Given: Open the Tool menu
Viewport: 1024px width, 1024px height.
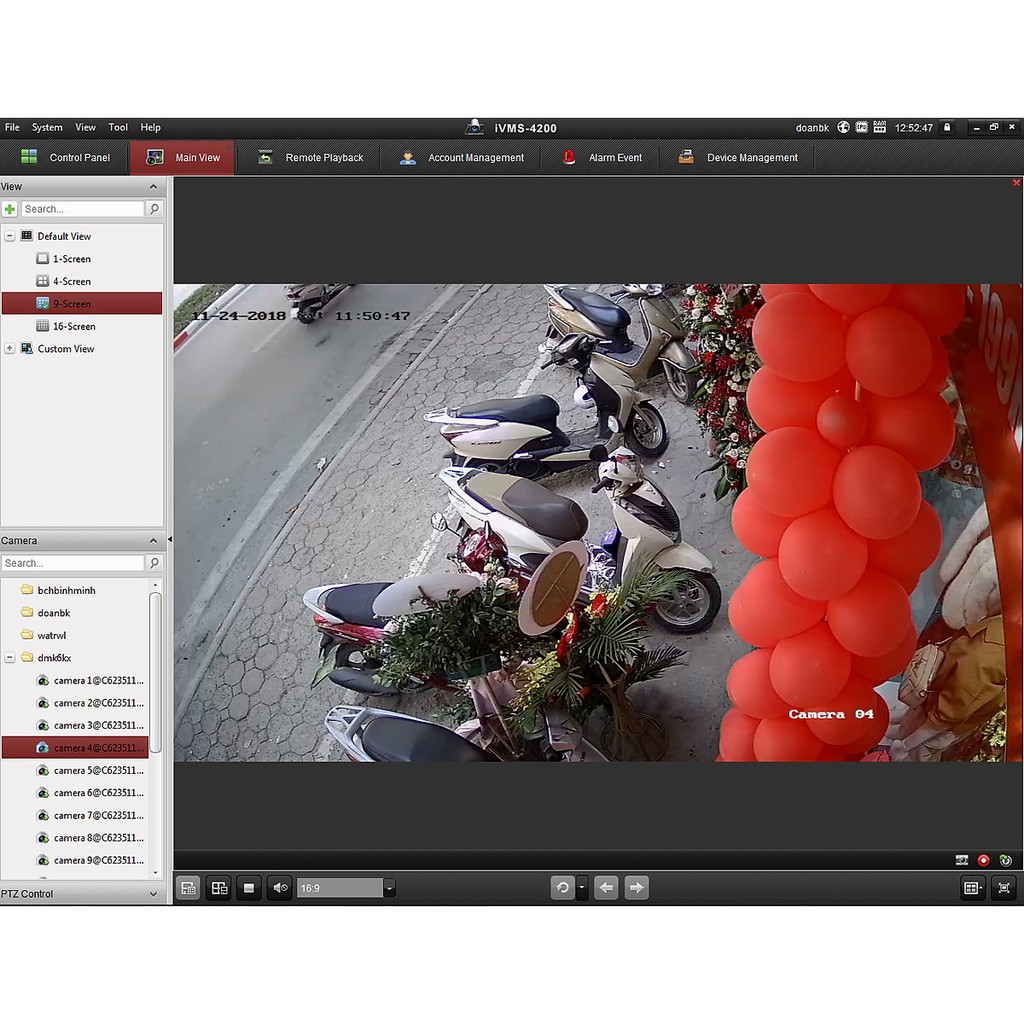Looking at the screenshot, I should click(x=118, y=128).
